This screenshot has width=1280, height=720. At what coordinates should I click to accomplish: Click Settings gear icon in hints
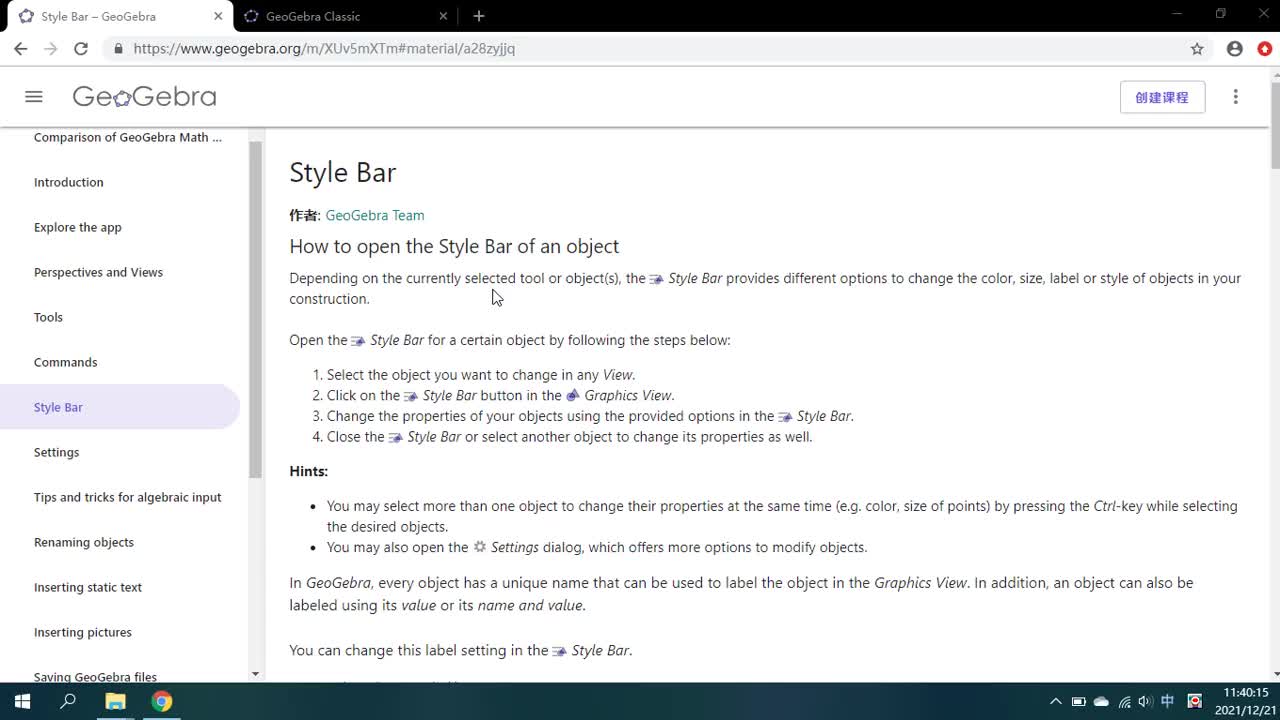(x=480, y=547)
